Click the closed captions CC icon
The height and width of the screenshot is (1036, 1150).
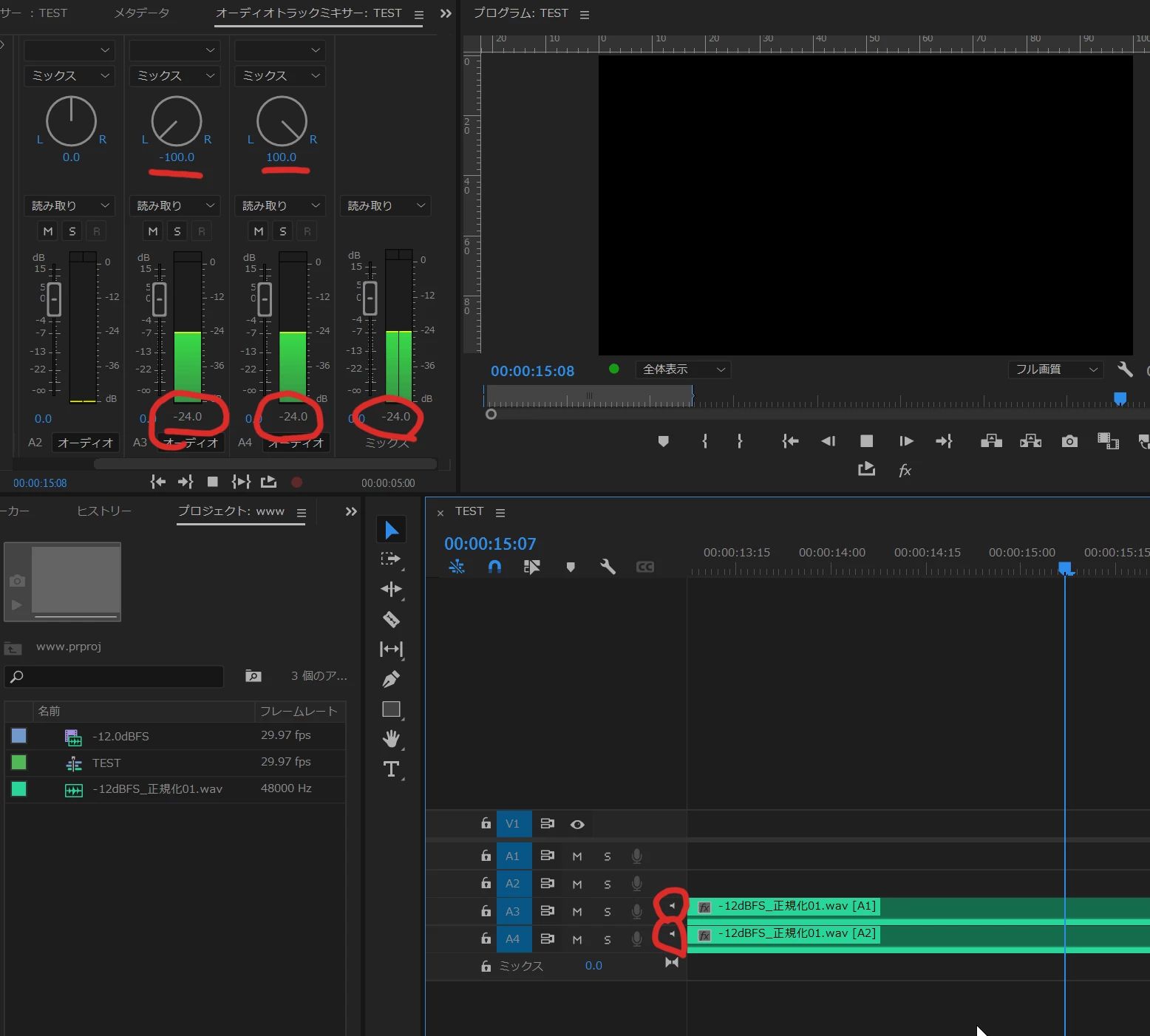(x=645, y=567)
